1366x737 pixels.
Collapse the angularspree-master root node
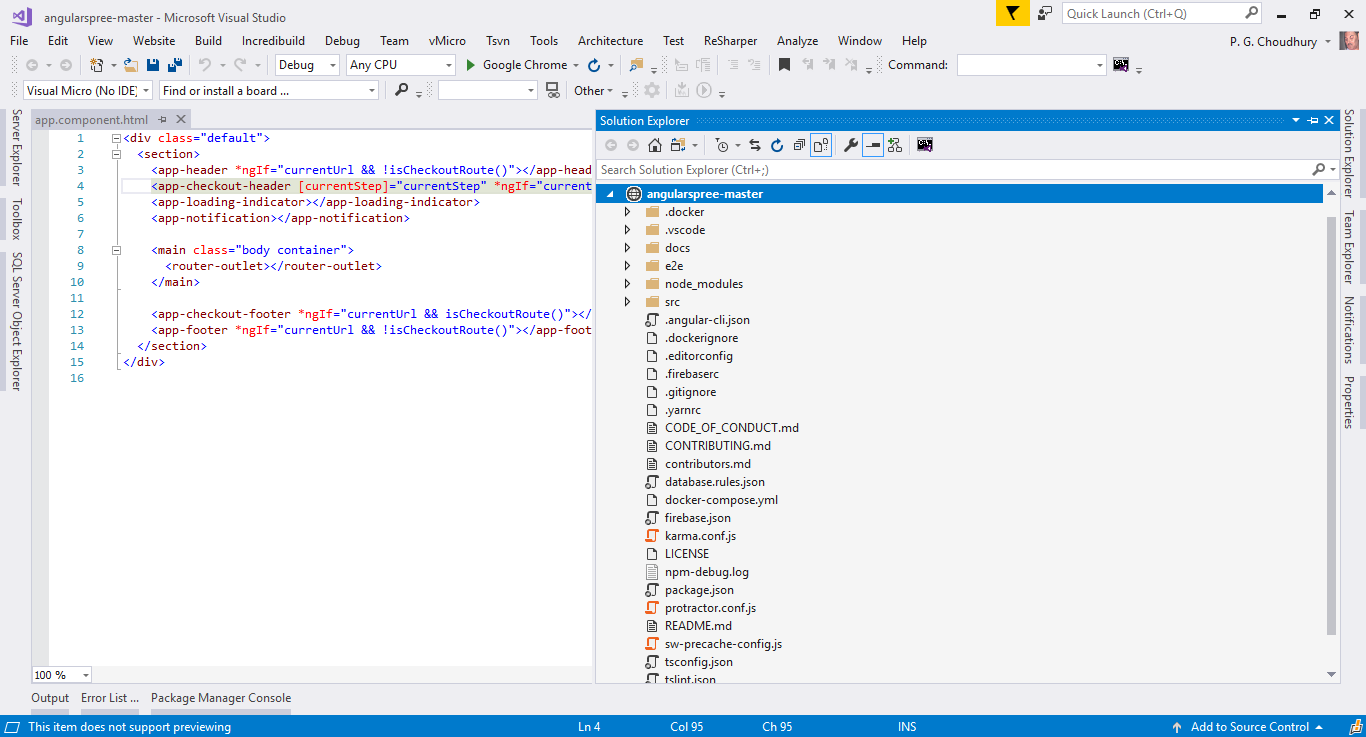click(x=609, y=194)
